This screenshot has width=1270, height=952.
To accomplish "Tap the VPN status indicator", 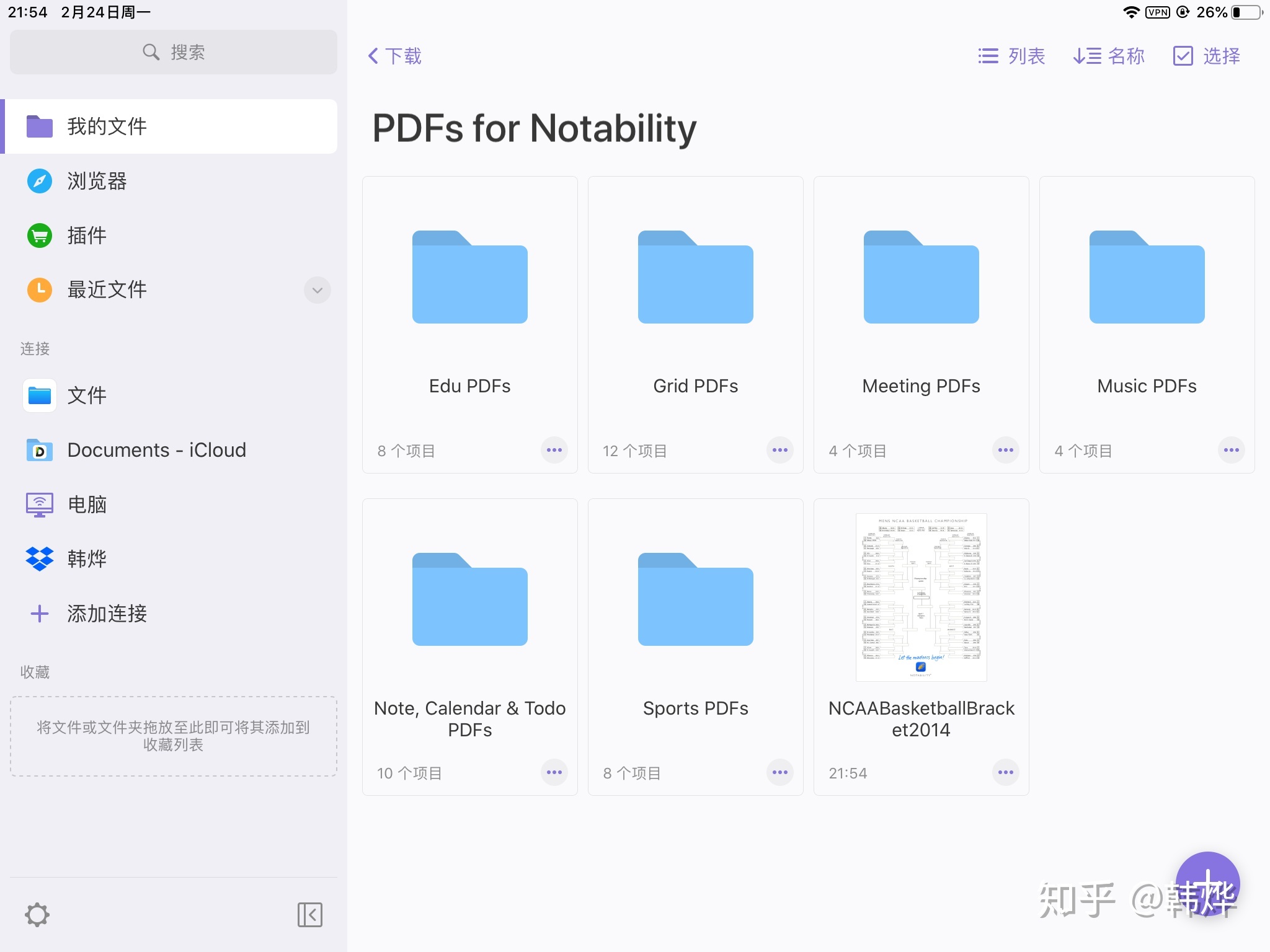I will click(1158, 12).
